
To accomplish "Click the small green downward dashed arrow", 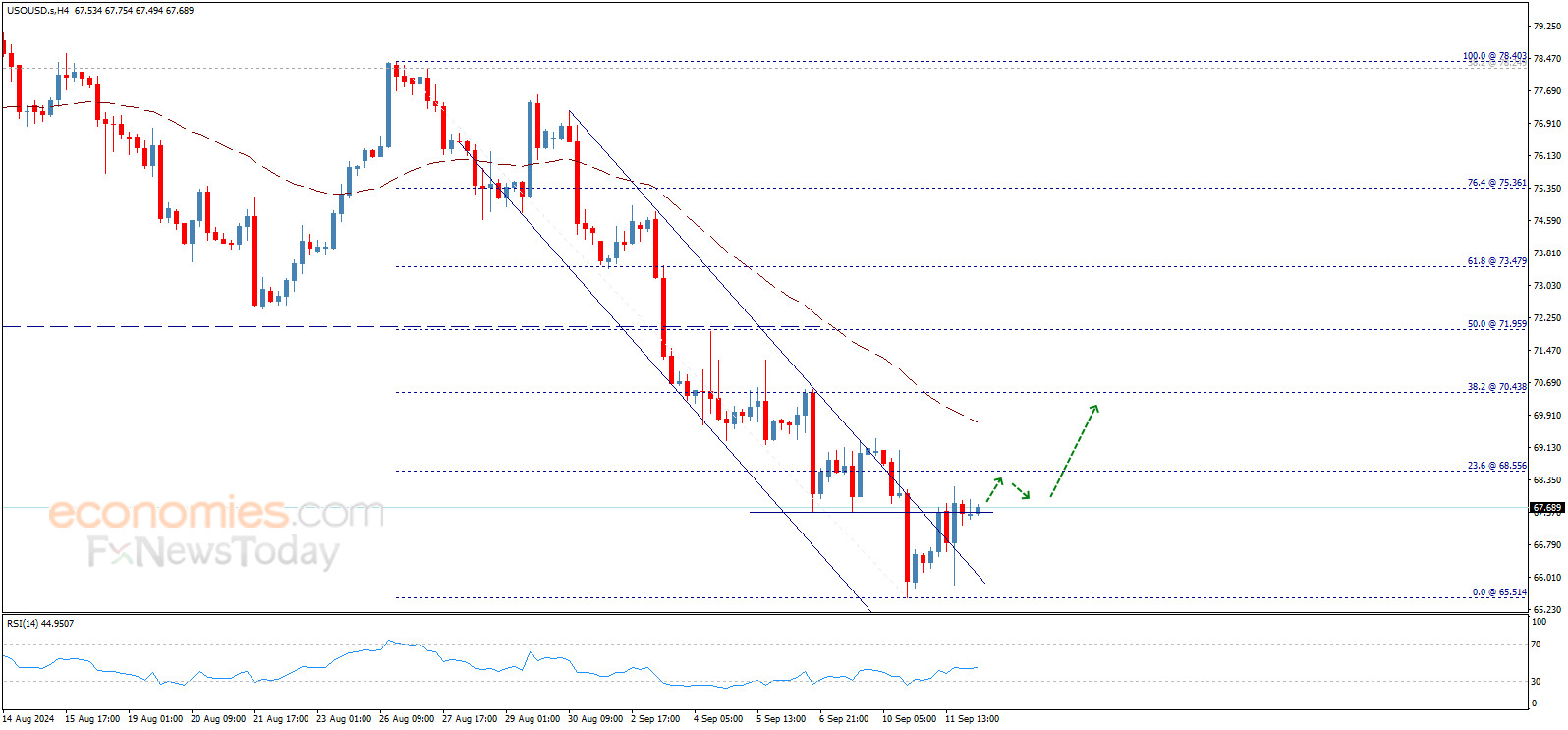I will tap(1021, 491).
